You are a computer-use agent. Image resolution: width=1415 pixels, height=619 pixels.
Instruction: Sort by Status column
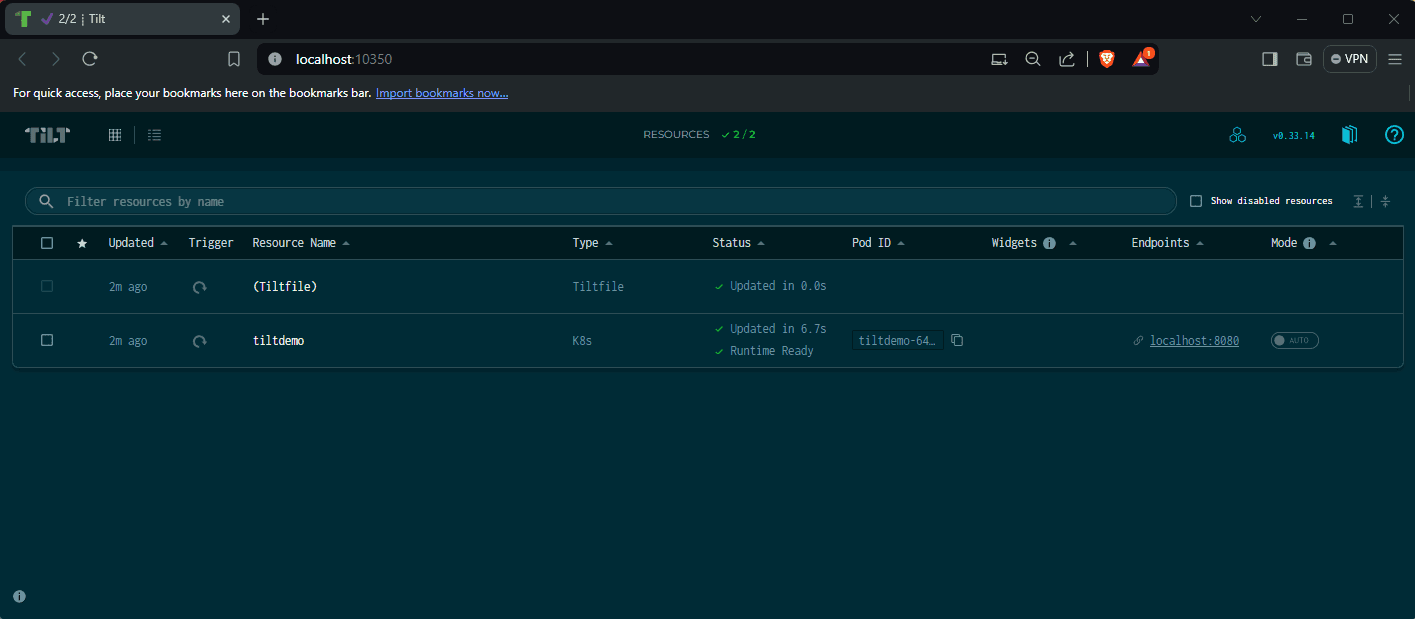click(x=738, y=243)
